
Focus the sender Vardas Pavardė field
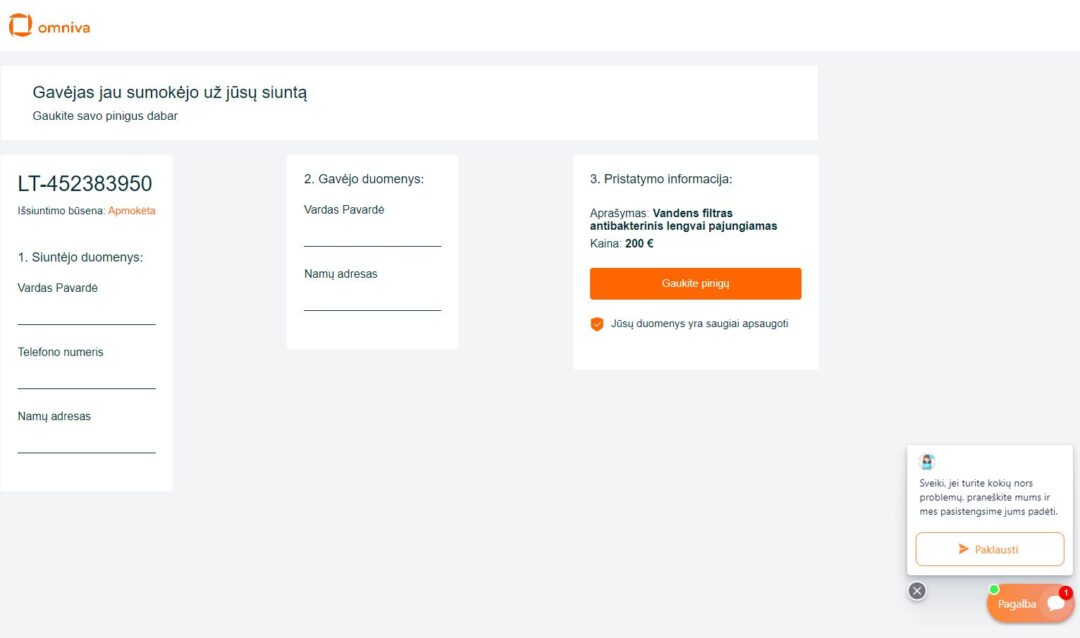pyautogui.click(x=87, y=314)
